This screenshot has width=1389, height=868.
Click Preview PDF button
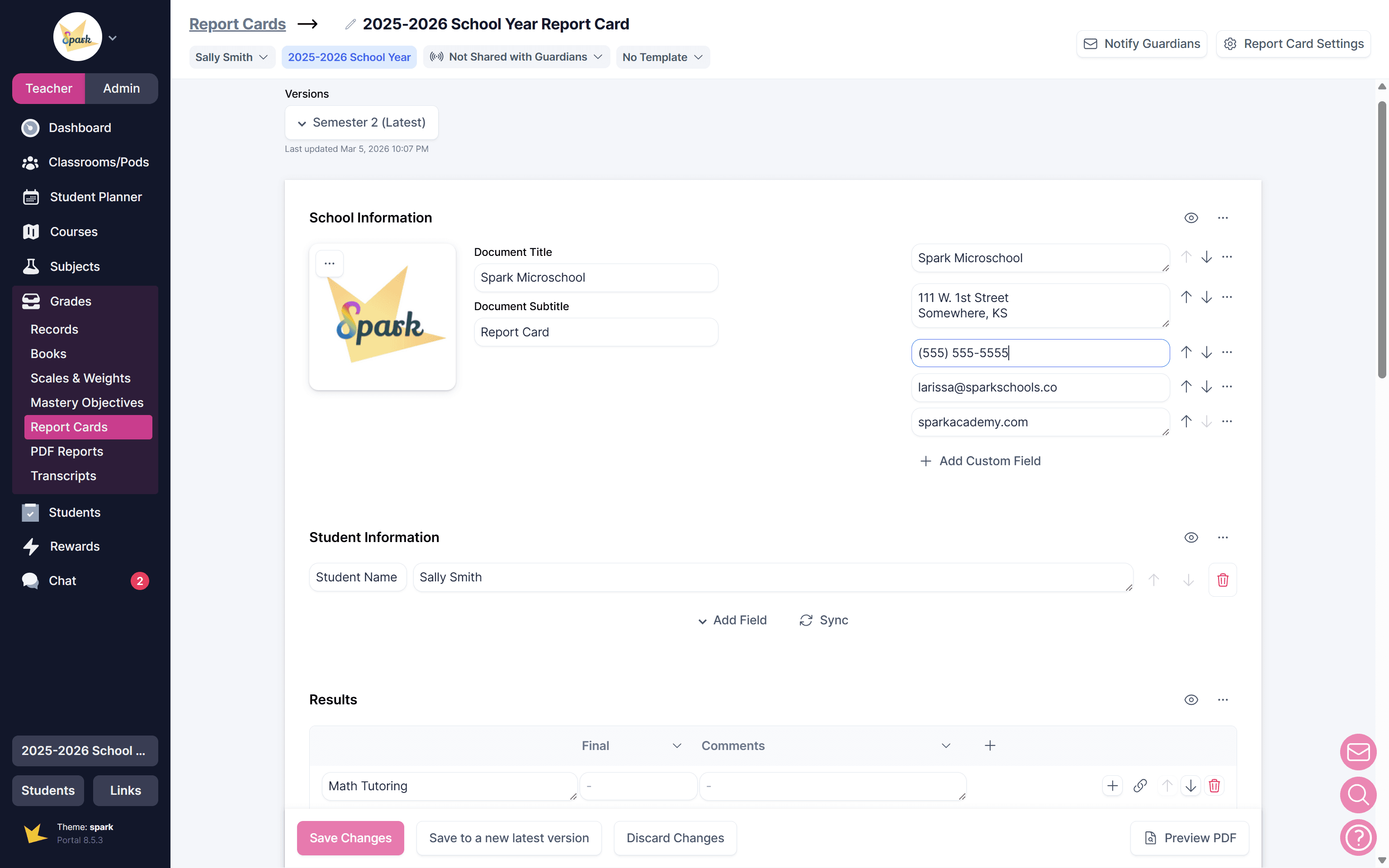tap(1190, 838)
